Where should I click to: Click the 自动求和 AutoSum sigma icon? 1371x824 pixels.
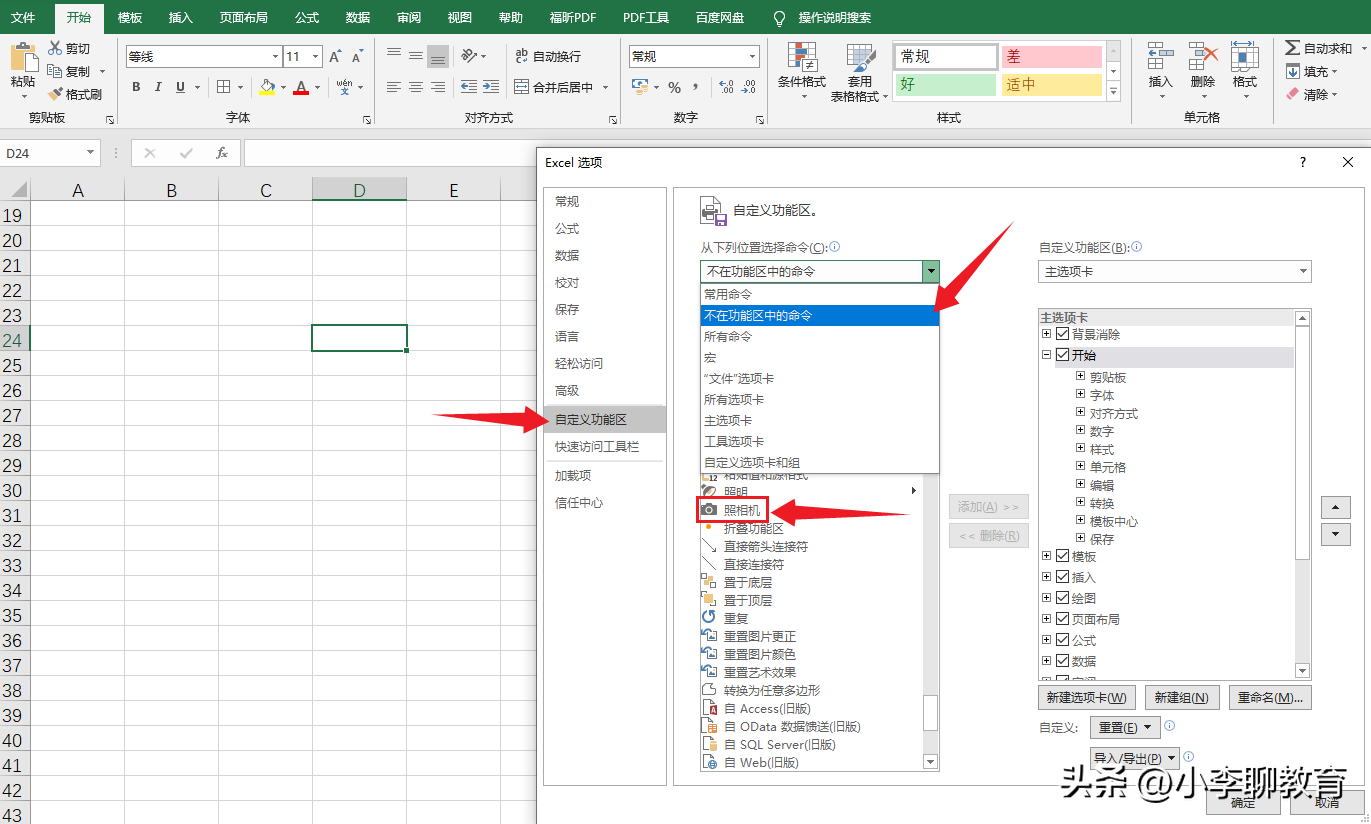(x=1292, y=48)
